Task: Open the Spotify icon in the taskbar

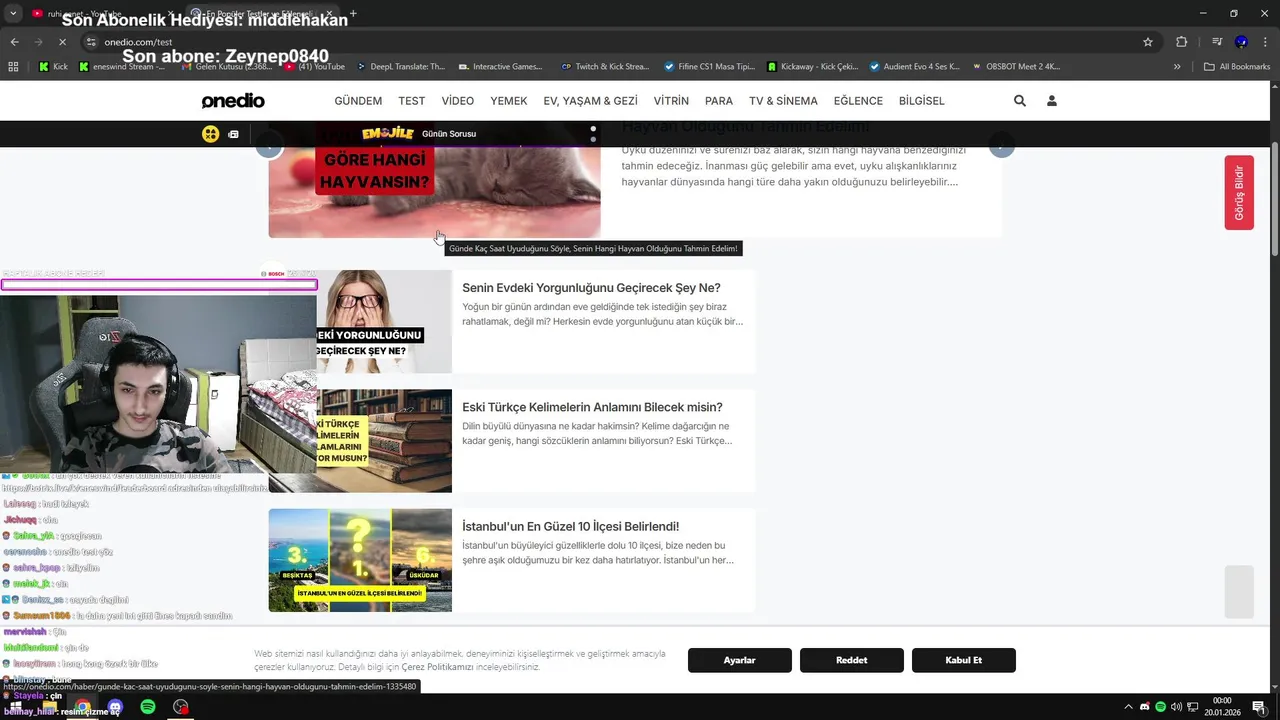Action: pos(148,707)
